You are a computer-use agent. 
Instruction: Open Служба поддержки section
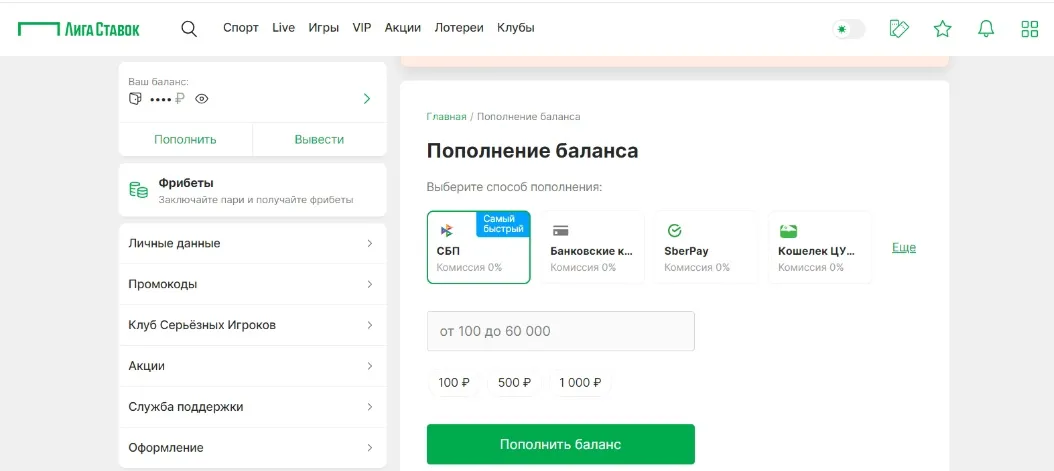pos(252,407)
